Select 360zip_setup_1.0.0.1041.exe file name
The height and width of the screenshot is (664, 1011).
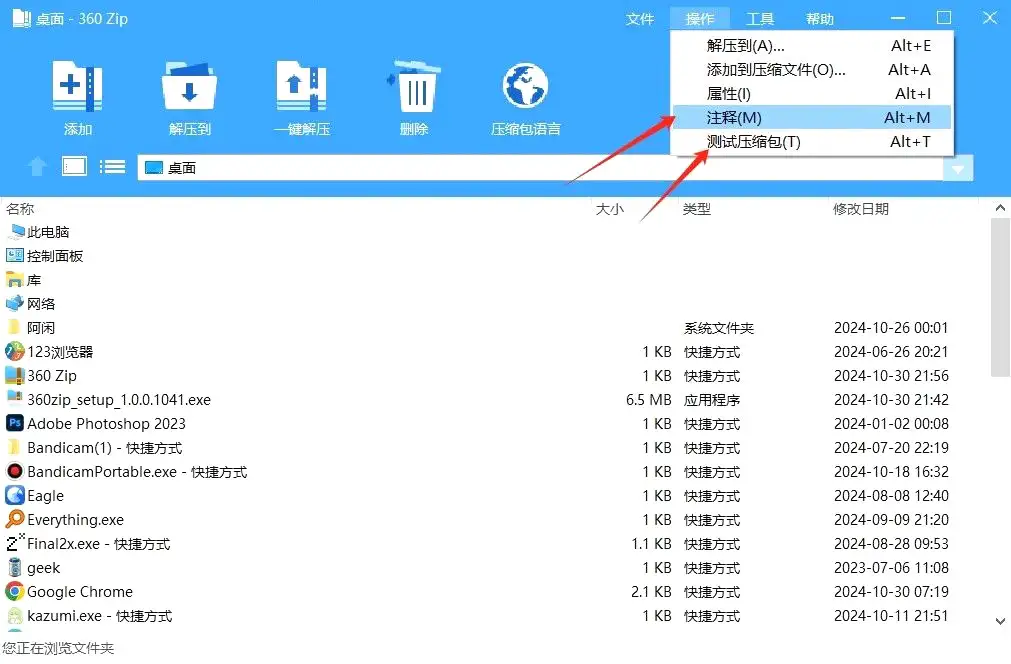pos(119,400)
